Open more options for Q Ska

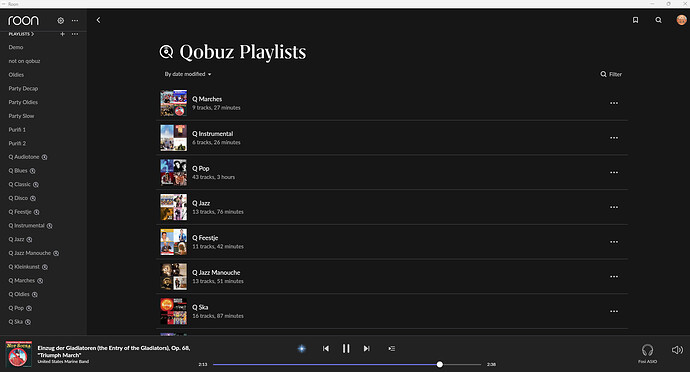(614, 311)
